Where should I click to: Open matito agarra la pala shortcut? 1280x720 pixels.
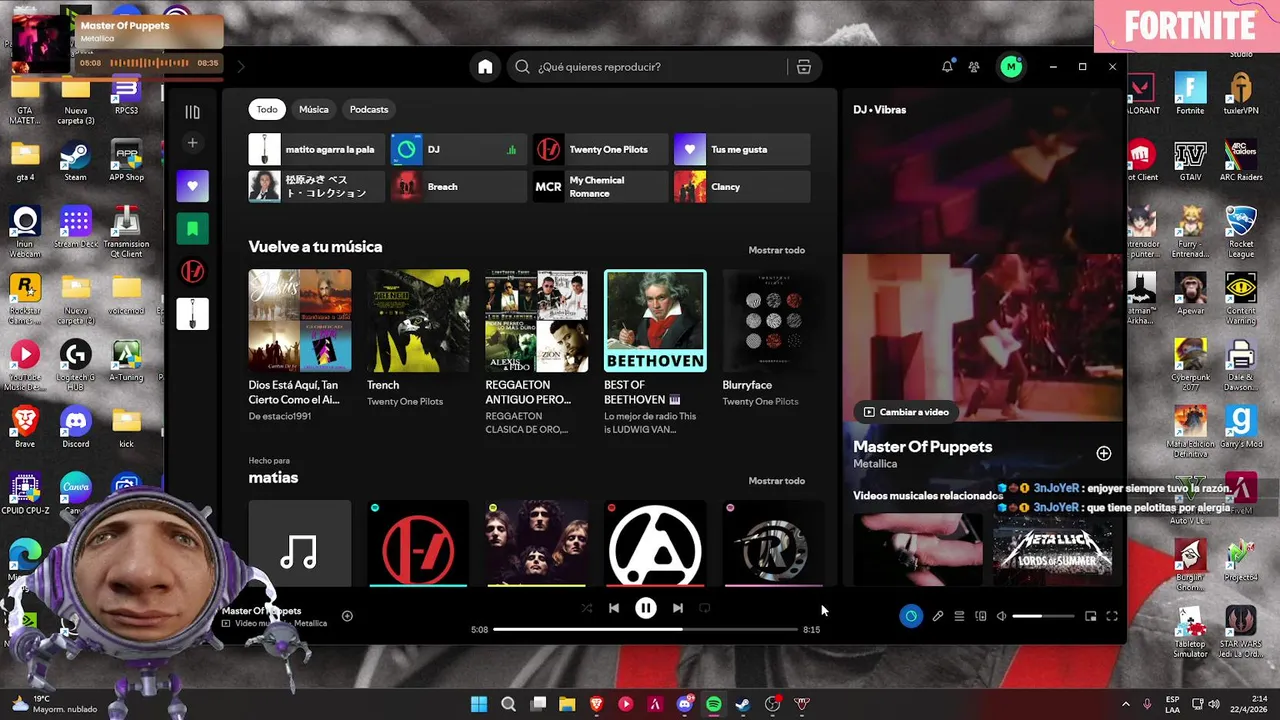tap(316, 149)
